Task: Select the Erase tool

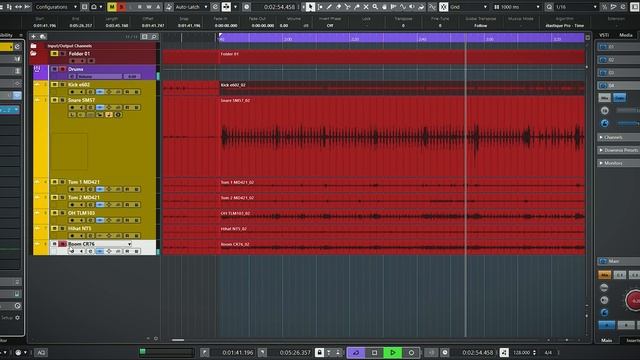Action: point(338,7)
